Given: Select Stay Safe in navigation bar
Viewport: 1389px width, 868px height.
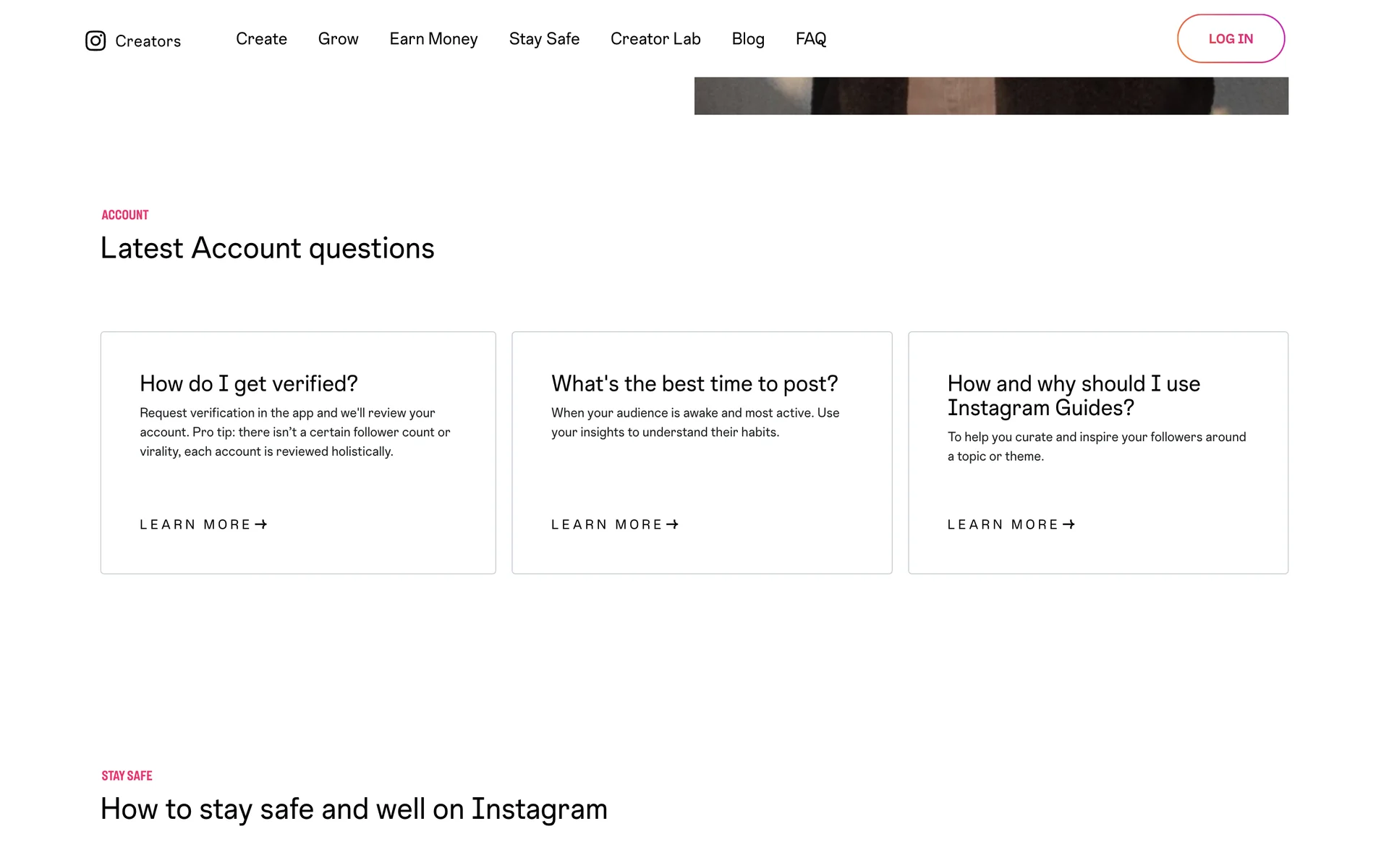Looking at the screenshot, I should click(544, 39).
